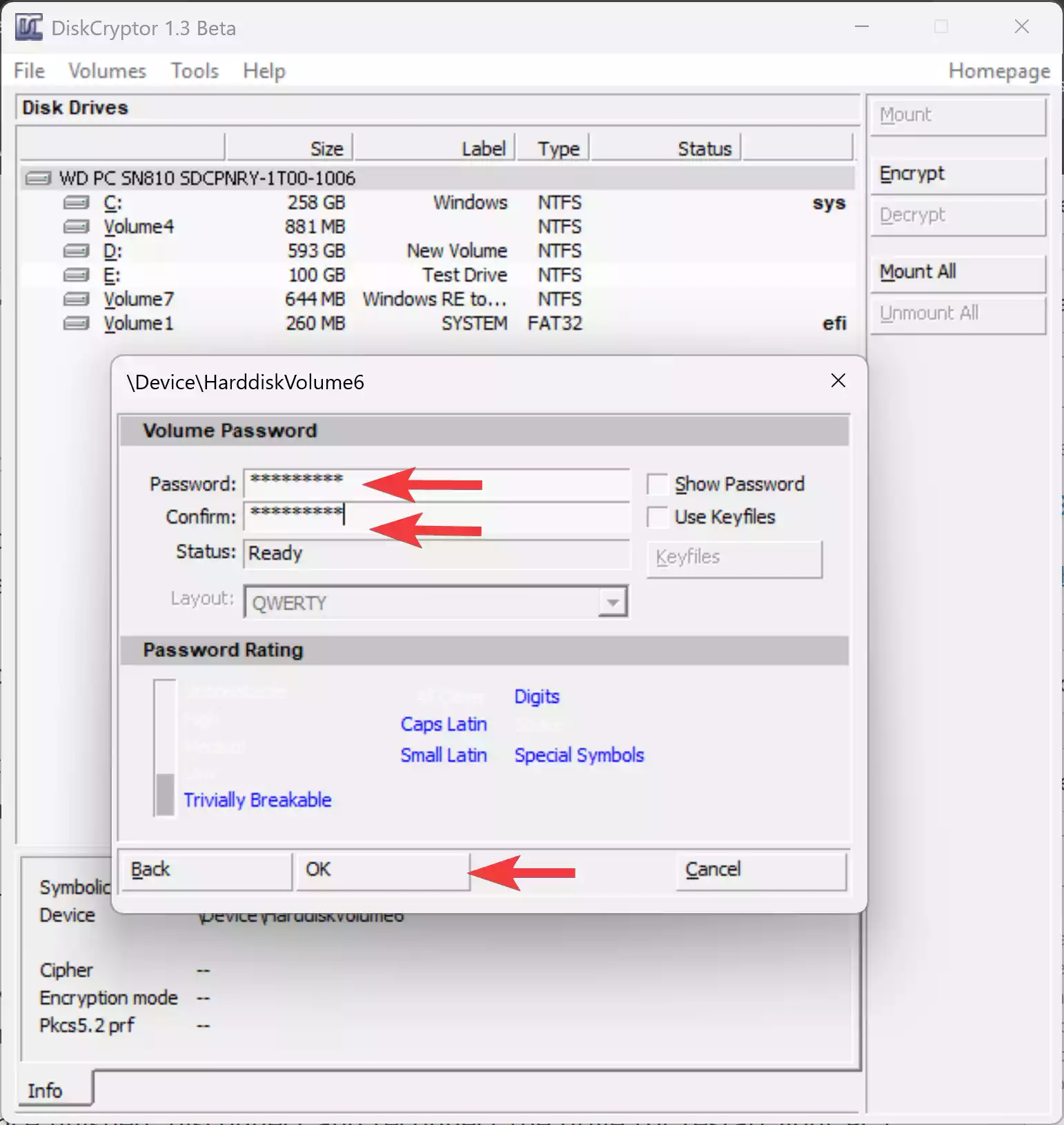
Task: Switch to the Info tab
Action: coord(55,1090)
